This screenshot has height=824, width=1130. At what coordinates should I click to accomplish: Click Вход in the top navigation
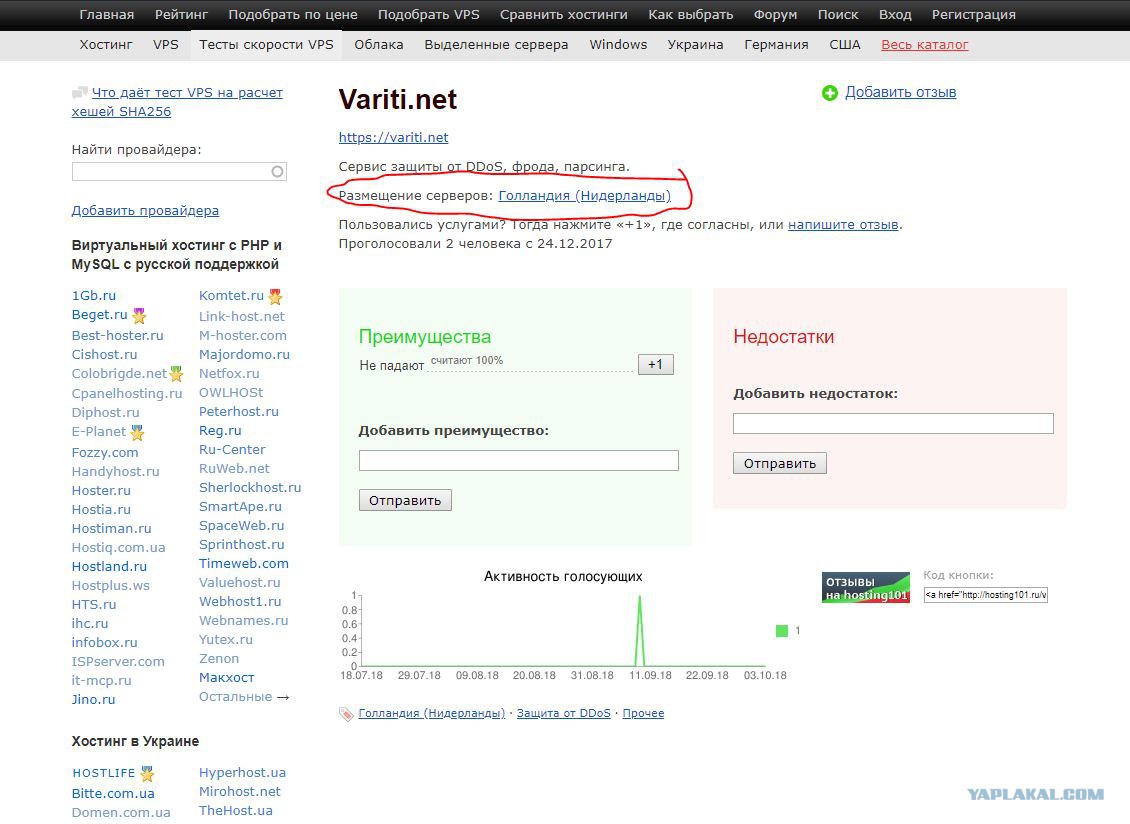tap(895, 14)
